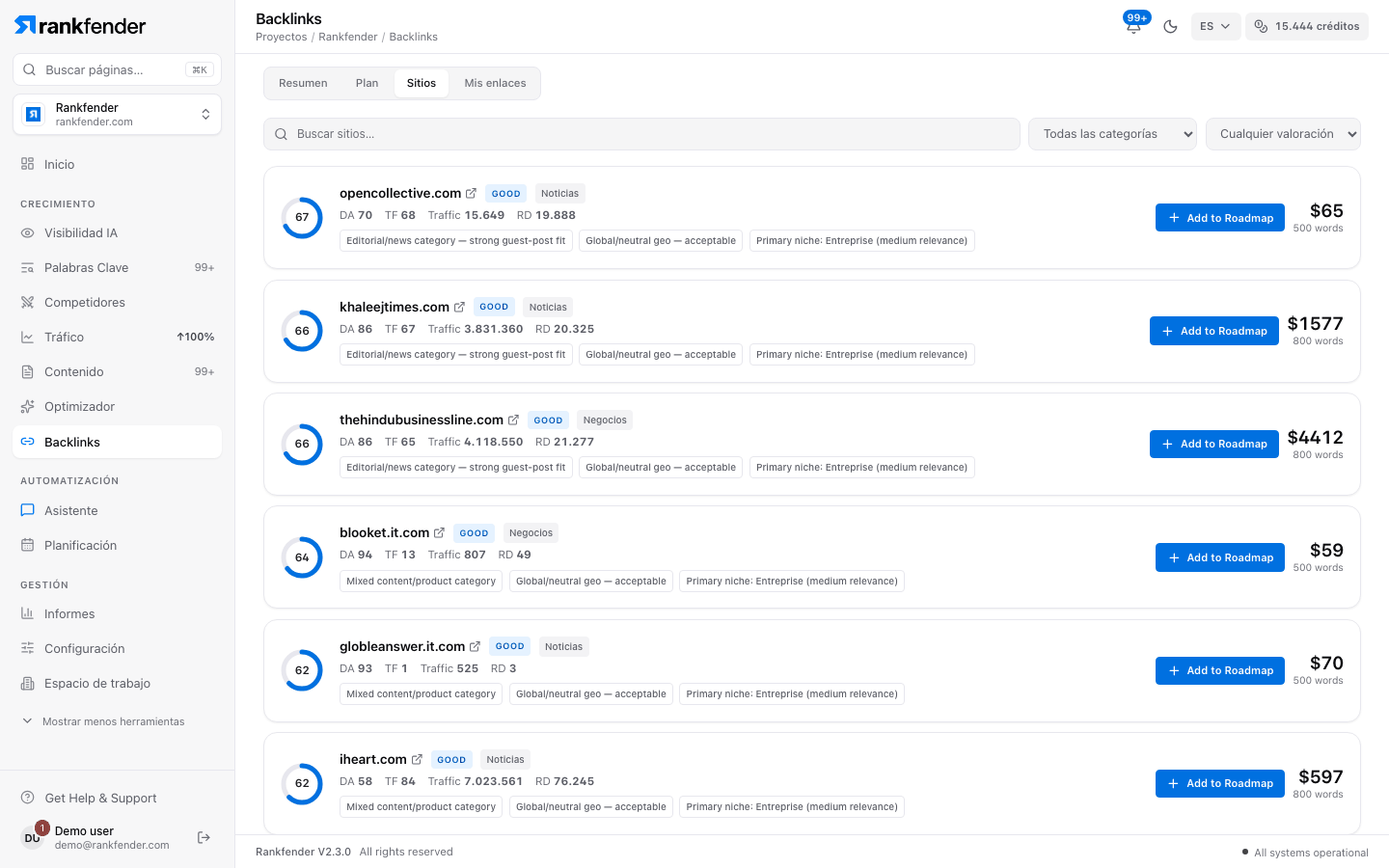Screen dimensions: 1389x868
Task: Add opencollective.com to Roadmap
Action: click(x=1220, y=218)
